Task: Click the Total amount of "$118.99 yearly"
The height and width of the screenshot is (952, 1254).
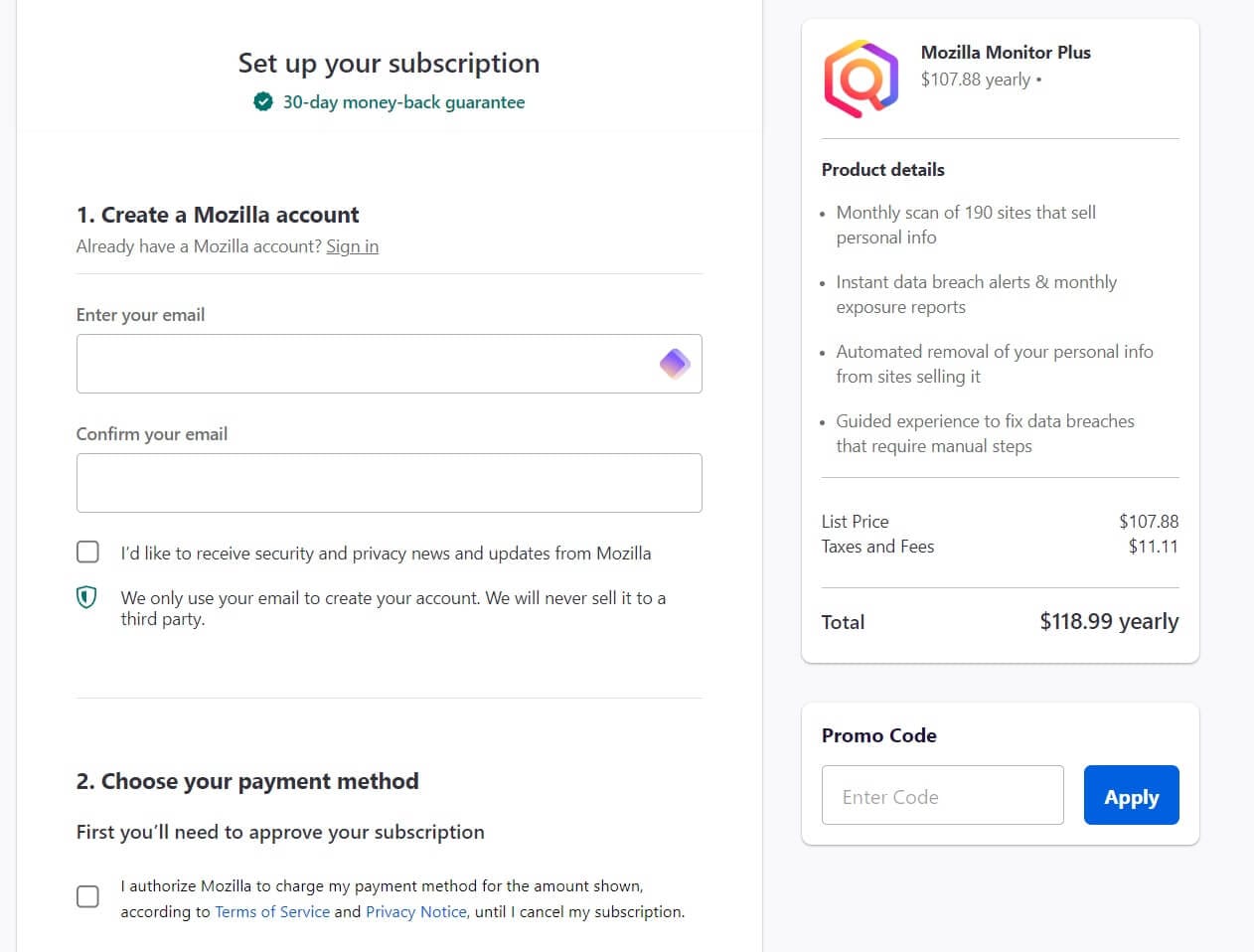Action: pos(1109,621)
